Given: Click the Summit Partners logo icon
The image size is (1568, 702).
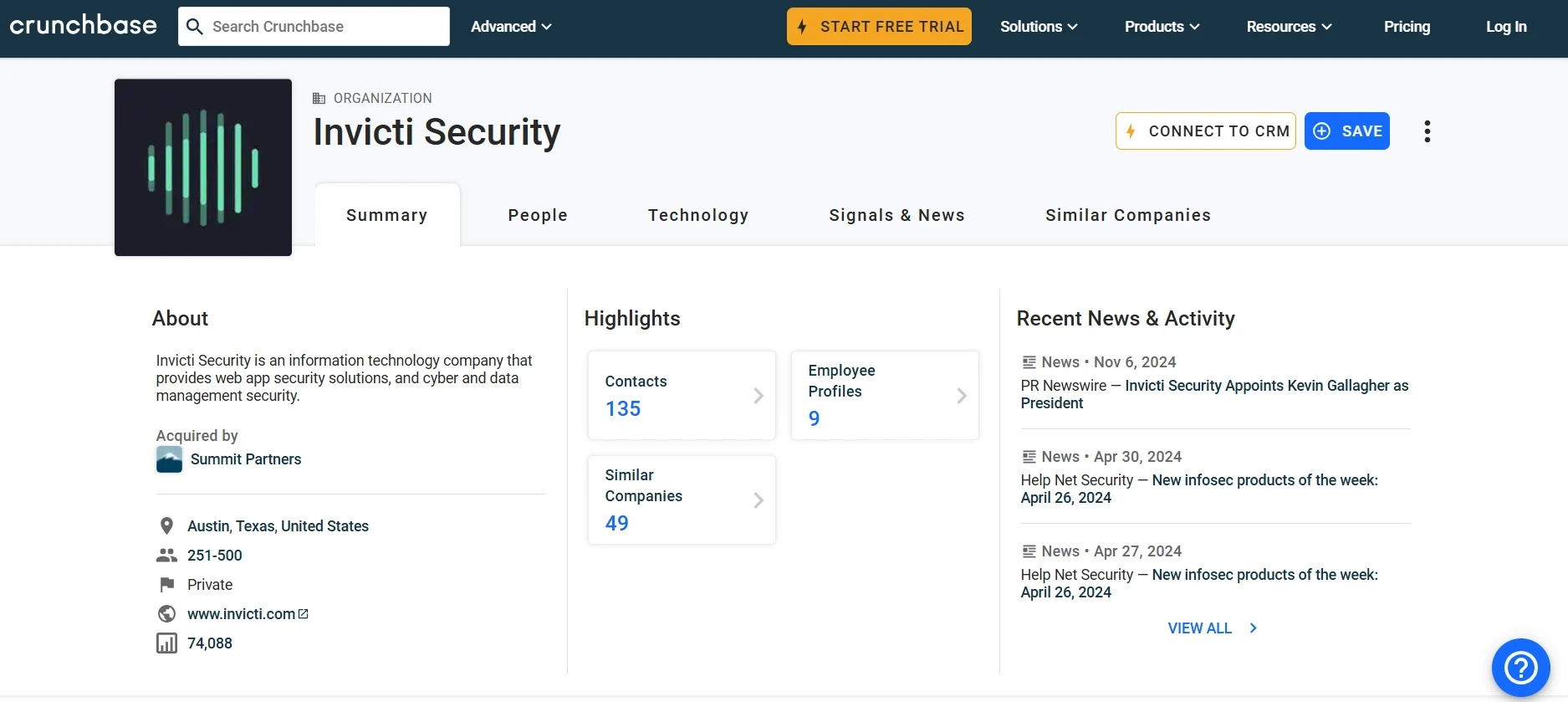Looking at the screenshot, I should [x=169, y=459].
